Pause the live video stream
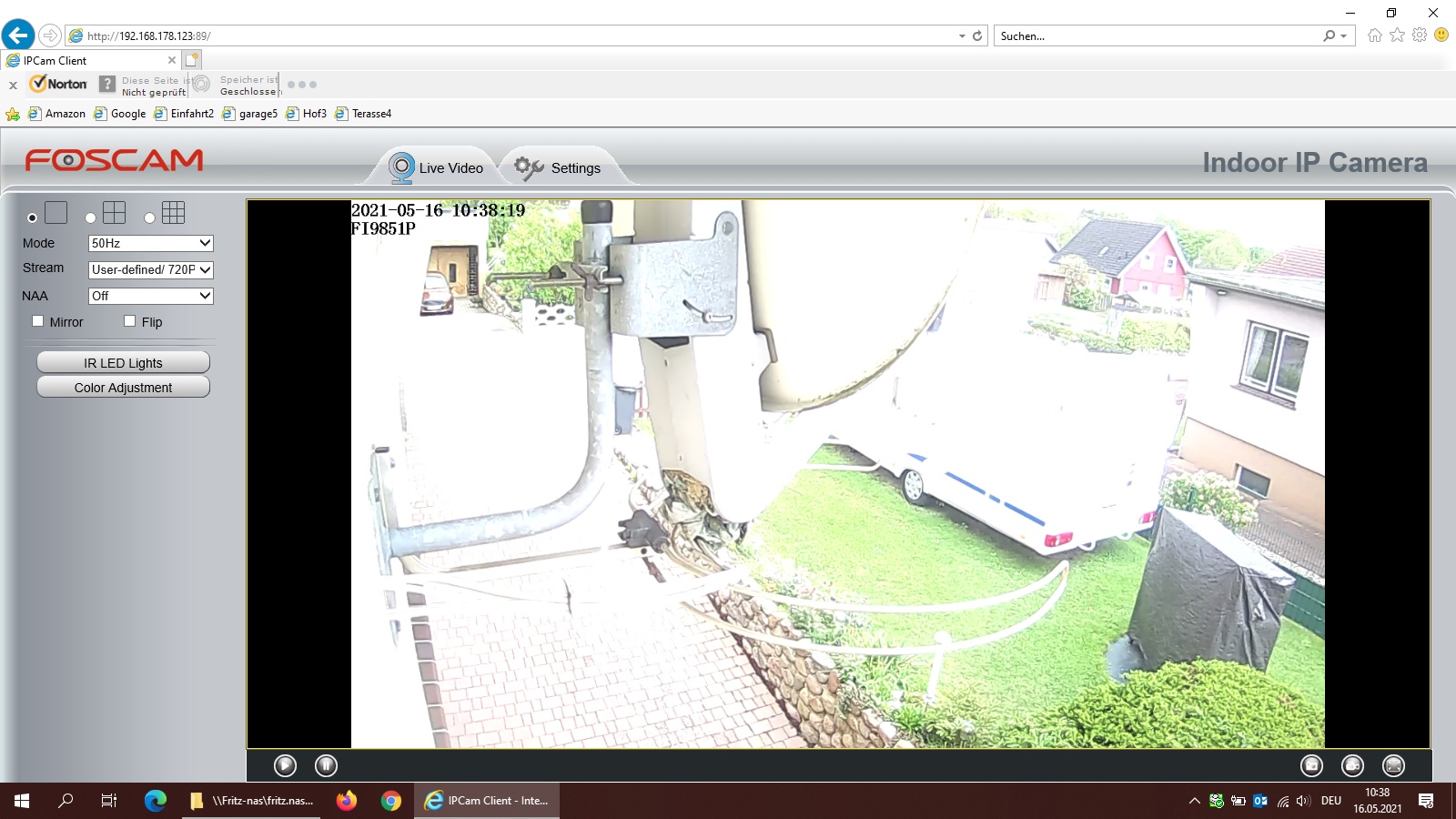Image resolution: width=1456 pixels, height=819 pixels. [x=326, y=766]
